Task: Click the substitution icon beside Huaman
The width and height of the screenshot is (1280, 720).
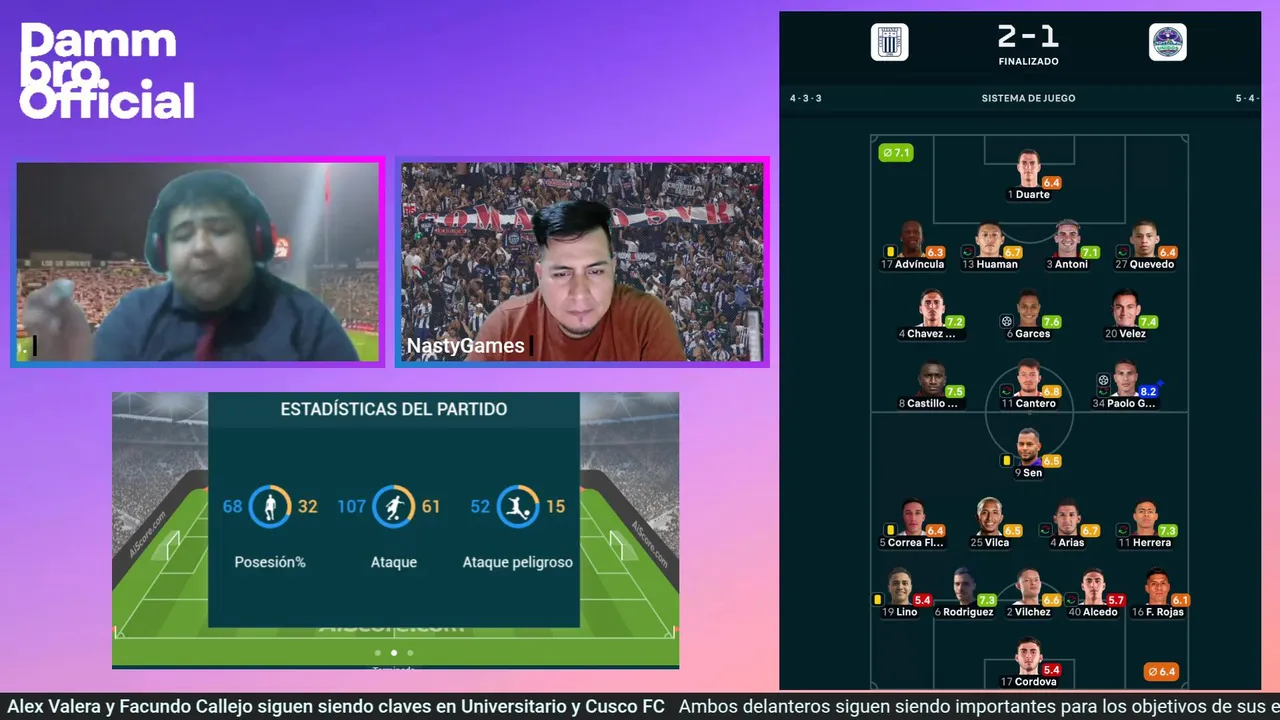Action: tap(967, 251)
